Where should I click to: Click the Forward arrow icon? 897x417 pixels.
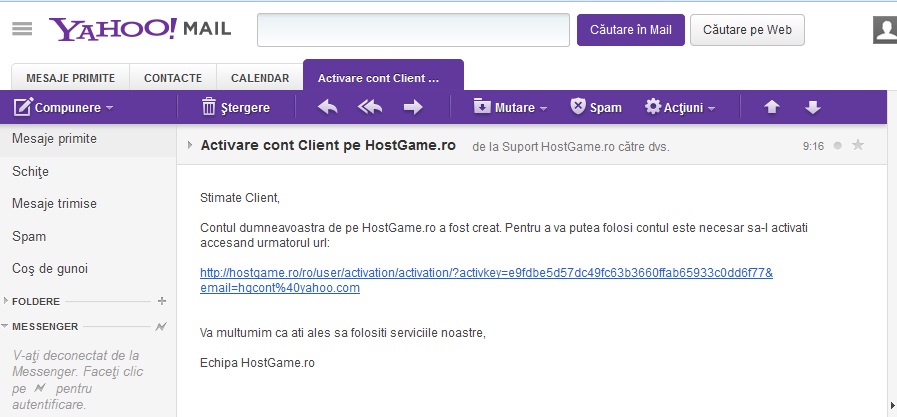(412, 107)
